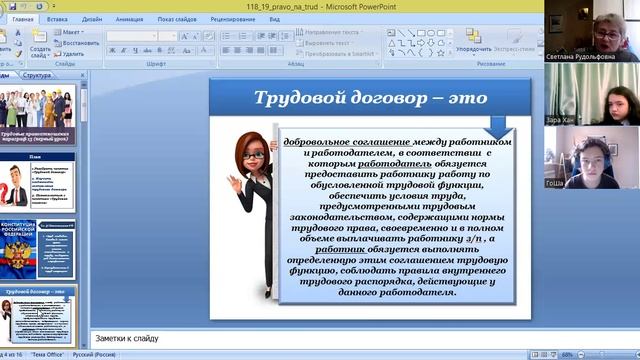Click the increase list level icon
Screen dimensions: 640x360
coord(272,36)
